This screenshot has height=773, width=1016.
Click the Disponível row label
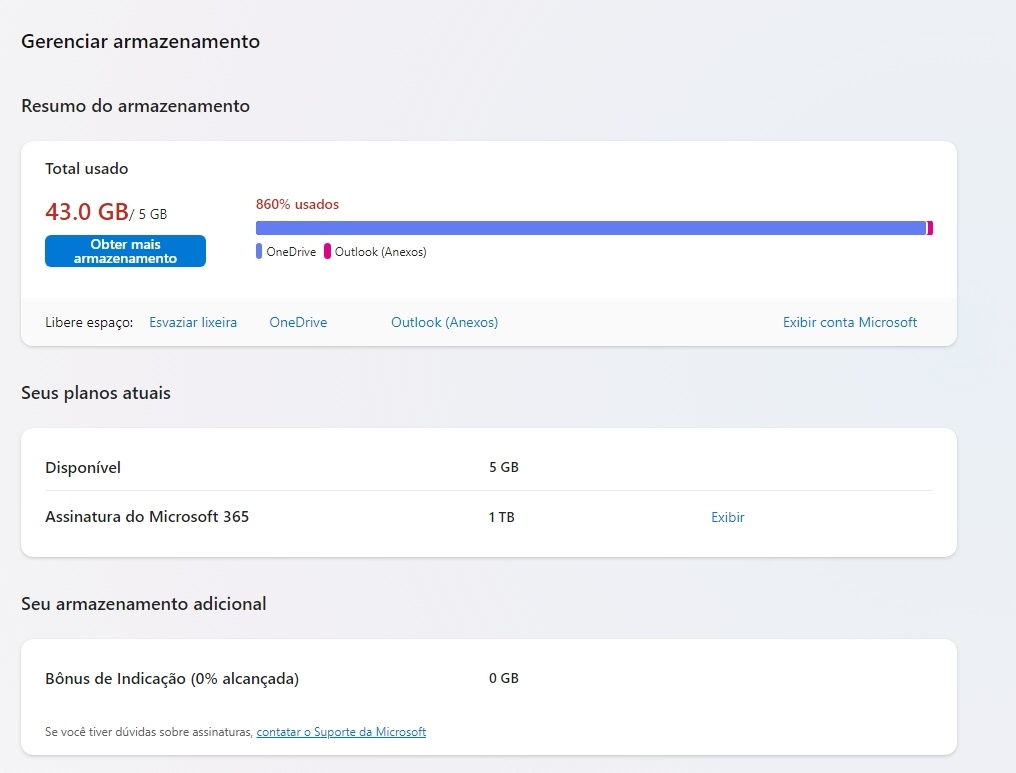83,467
